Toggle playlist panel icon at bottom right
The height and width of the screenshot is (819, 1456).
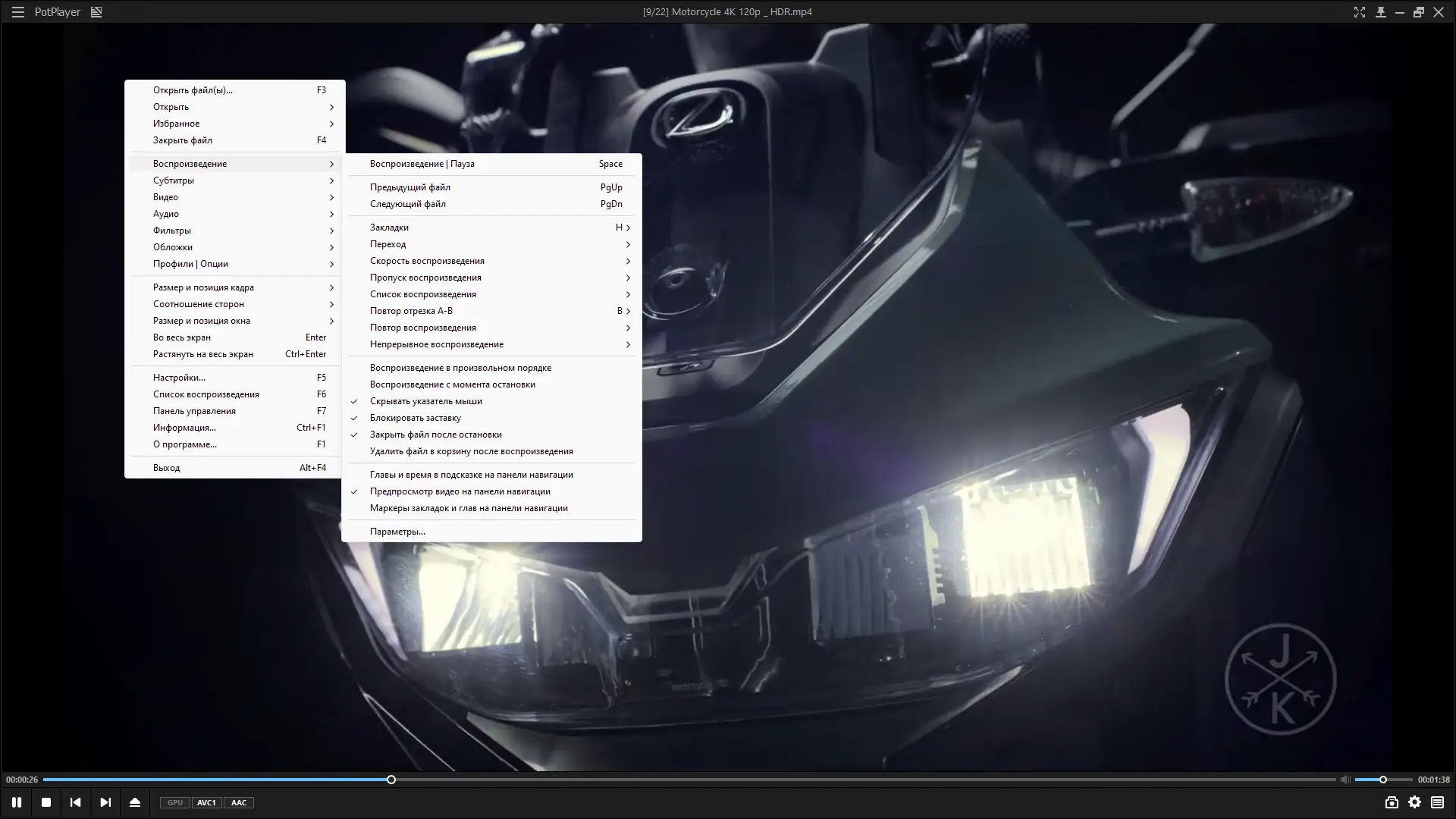coord(1437,802)
